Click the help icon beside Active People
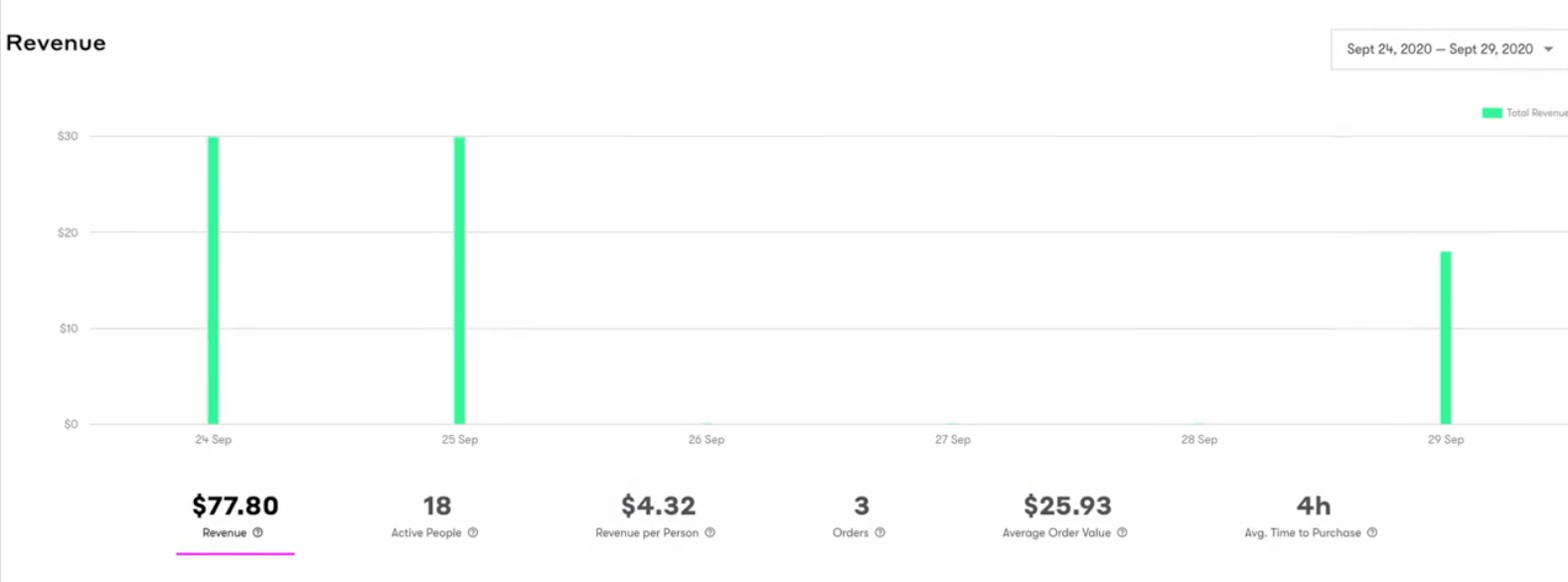Viewport: 1568px width, 582px height. 473,533
